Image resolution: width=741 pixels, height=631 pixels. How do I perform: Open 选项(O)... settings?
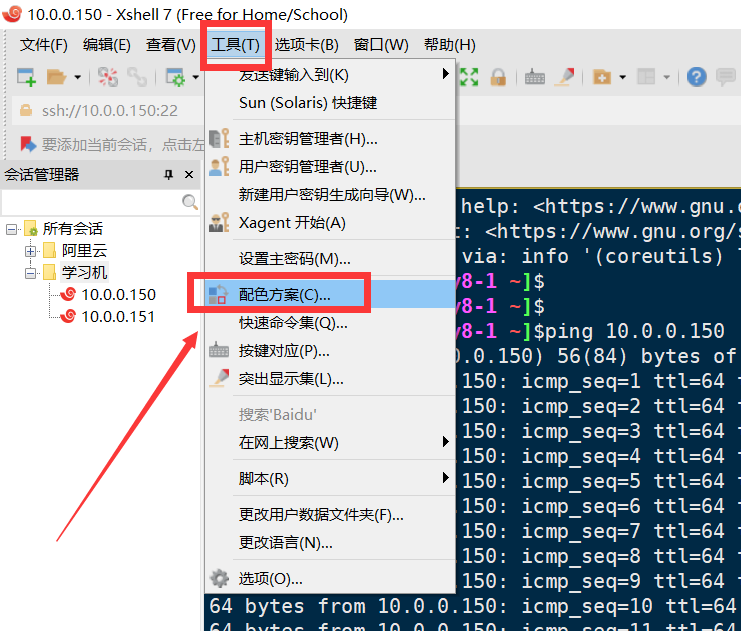coord(330,579)
